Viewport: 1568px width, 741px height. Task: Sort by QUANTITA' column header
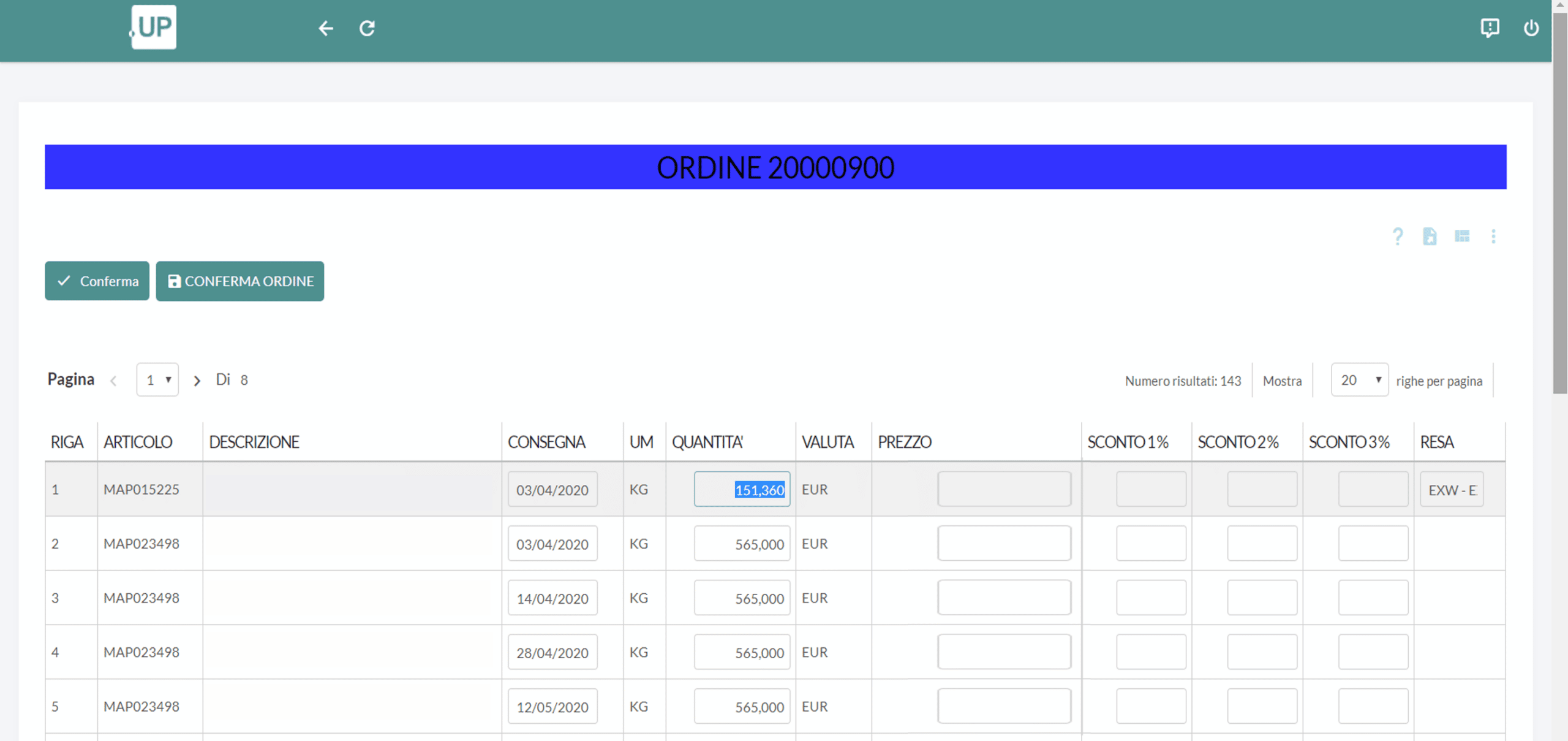(707, 442)
